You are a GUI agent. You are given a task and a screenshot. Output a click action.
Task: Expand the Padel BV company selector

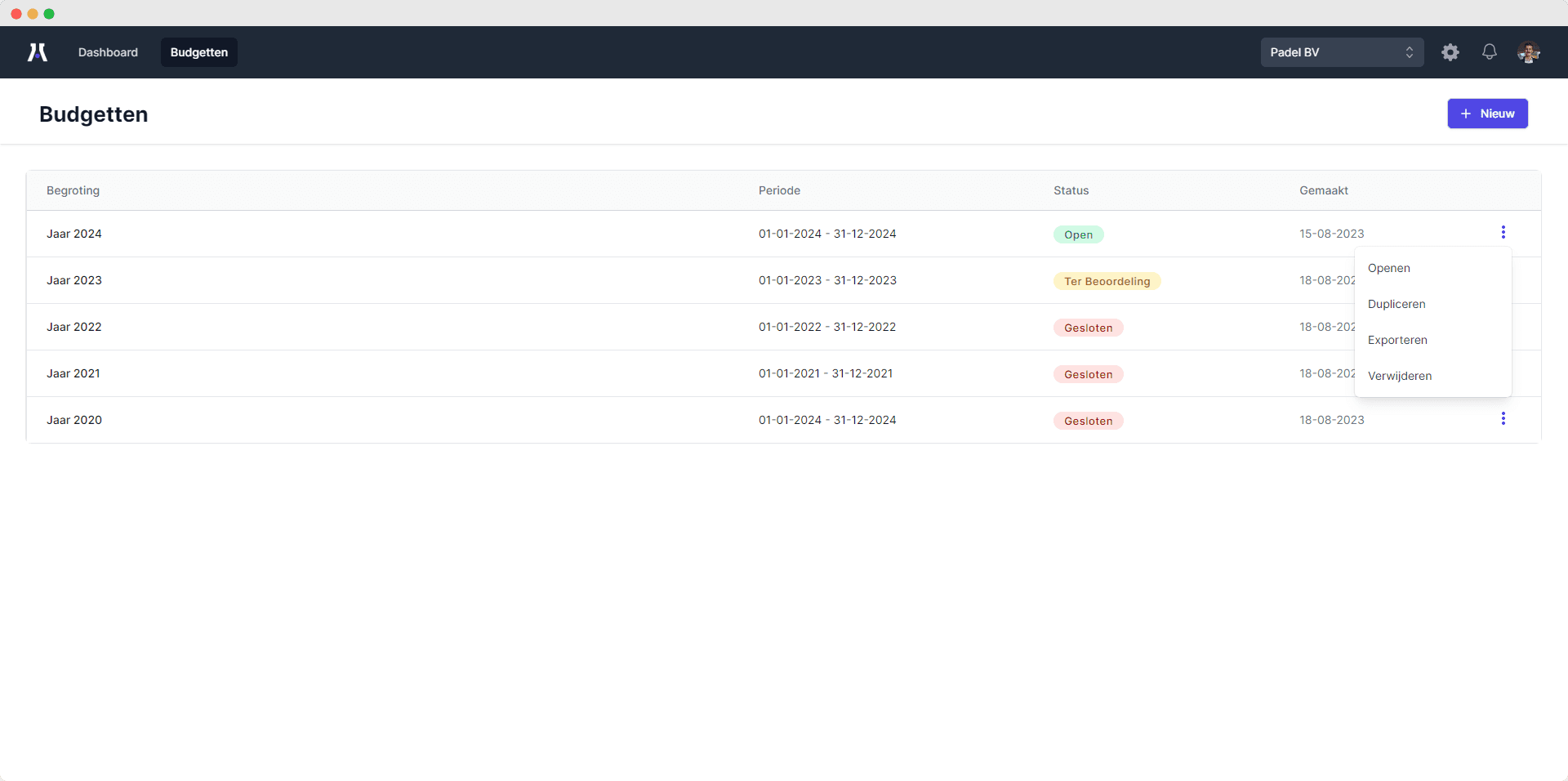tap(1341, 52)
